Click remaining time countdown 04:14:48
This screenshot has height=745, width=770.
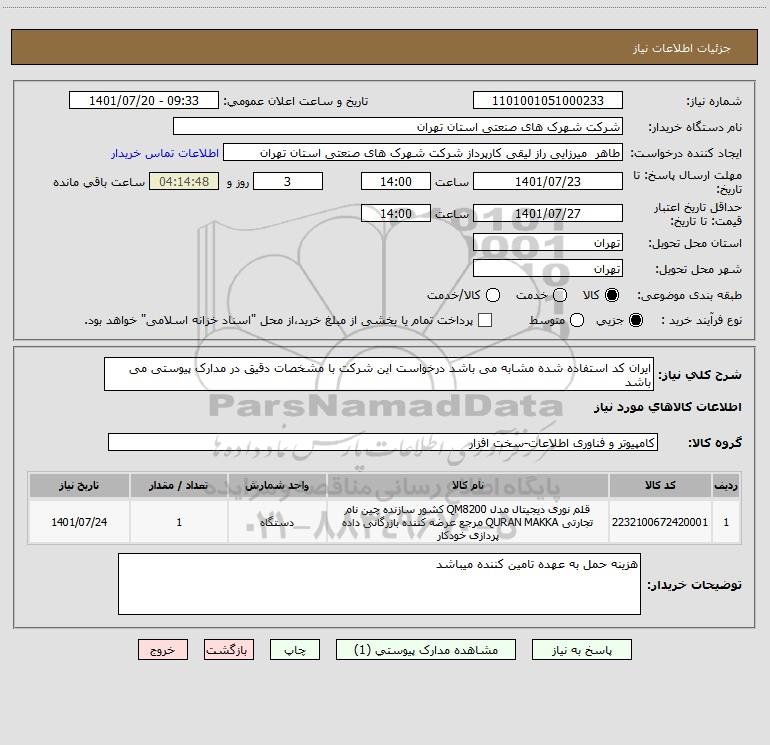click(184, 181)
